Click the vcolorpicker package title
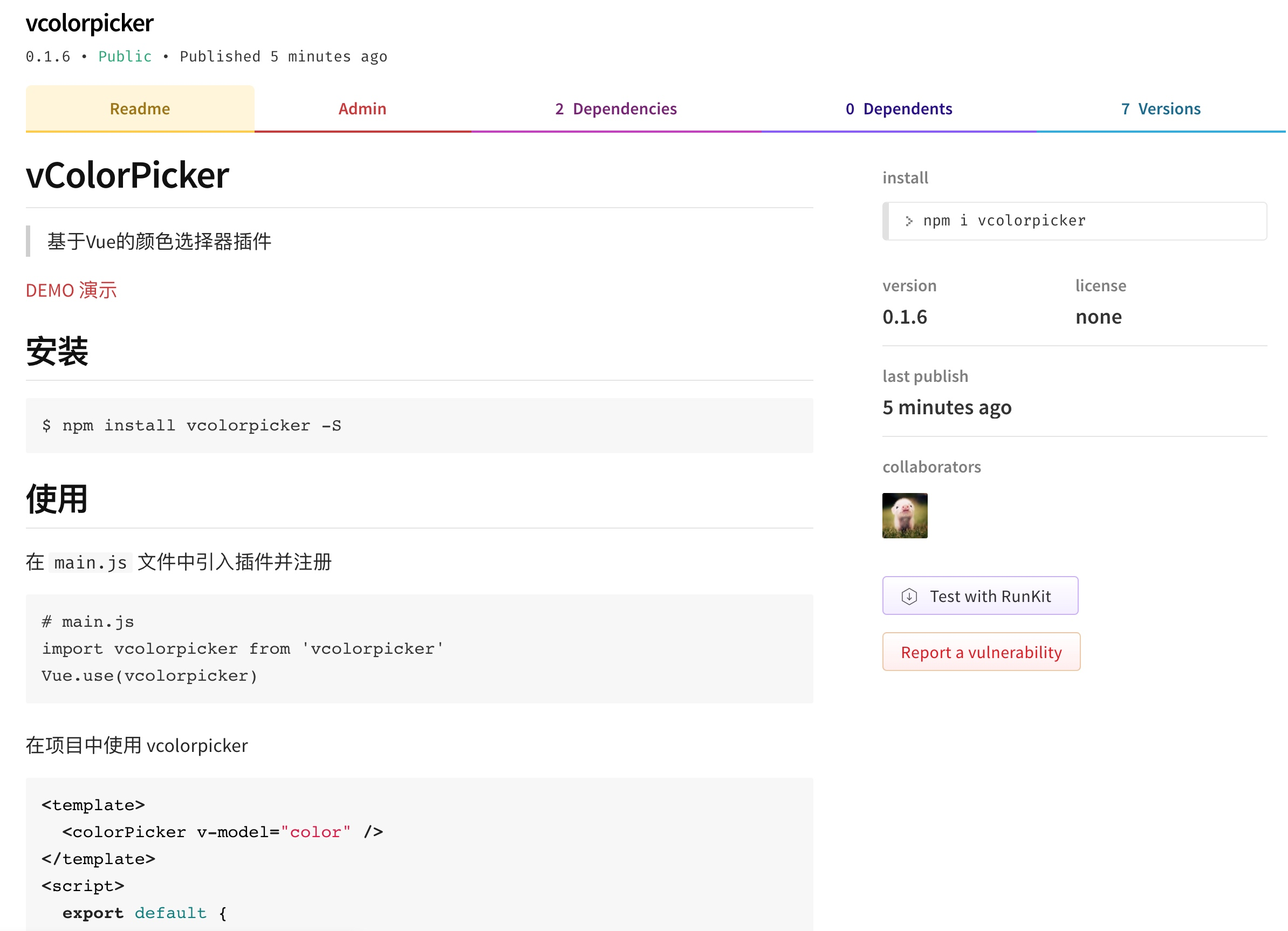Image resolution: width=1288 pixels, height=931 pixels. pyautogui.click(x=90, y=23)
